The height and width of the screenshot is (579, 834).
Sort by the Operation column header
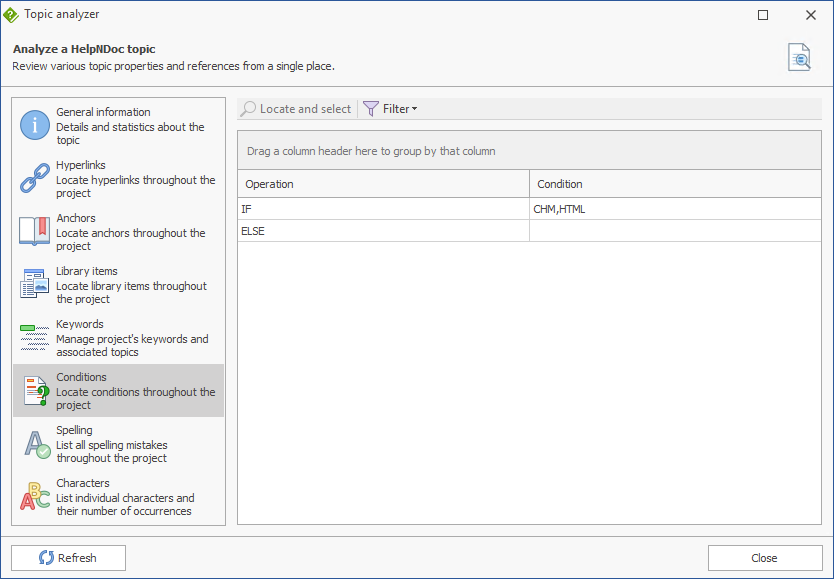pyautogui.click(x=383, y=184)
